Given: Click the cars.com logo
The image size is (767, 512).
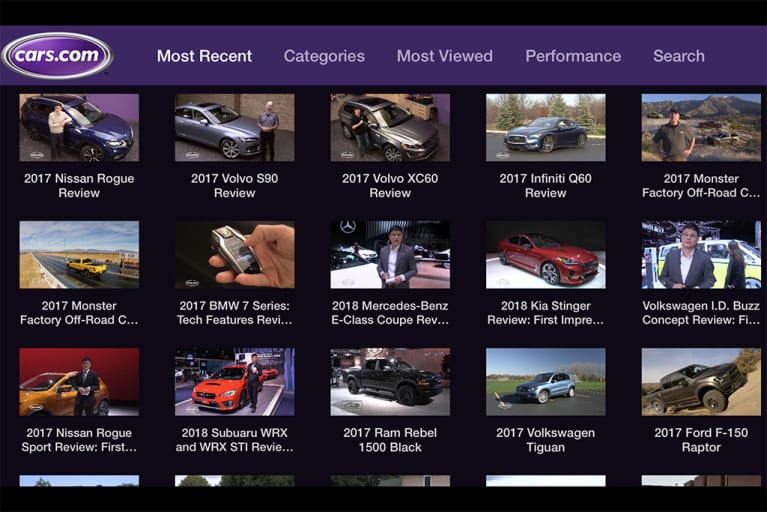Looking at the screenshot, I should [57, 55].
